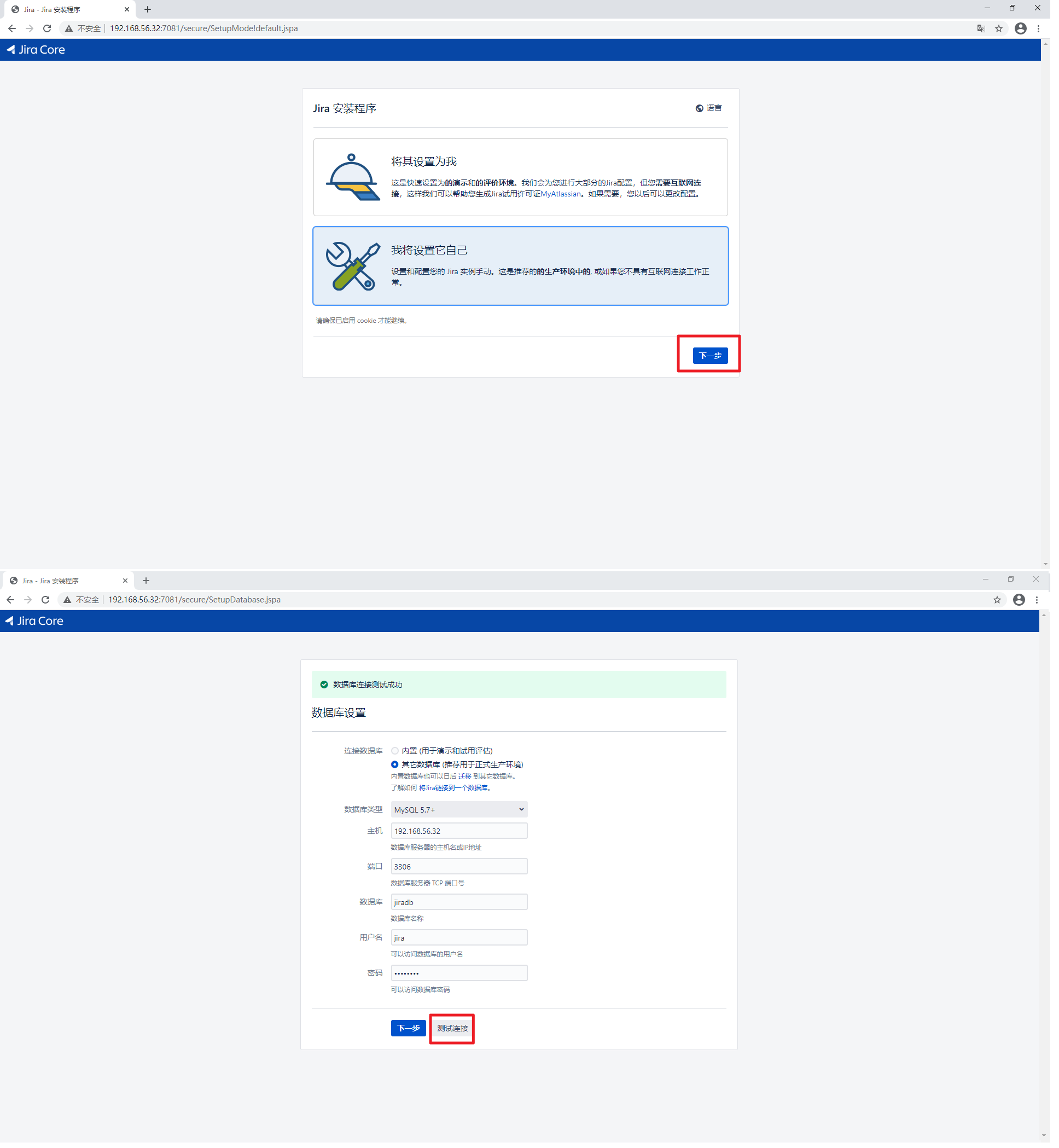Open the MyAtlassian link

tap(565, 195)
